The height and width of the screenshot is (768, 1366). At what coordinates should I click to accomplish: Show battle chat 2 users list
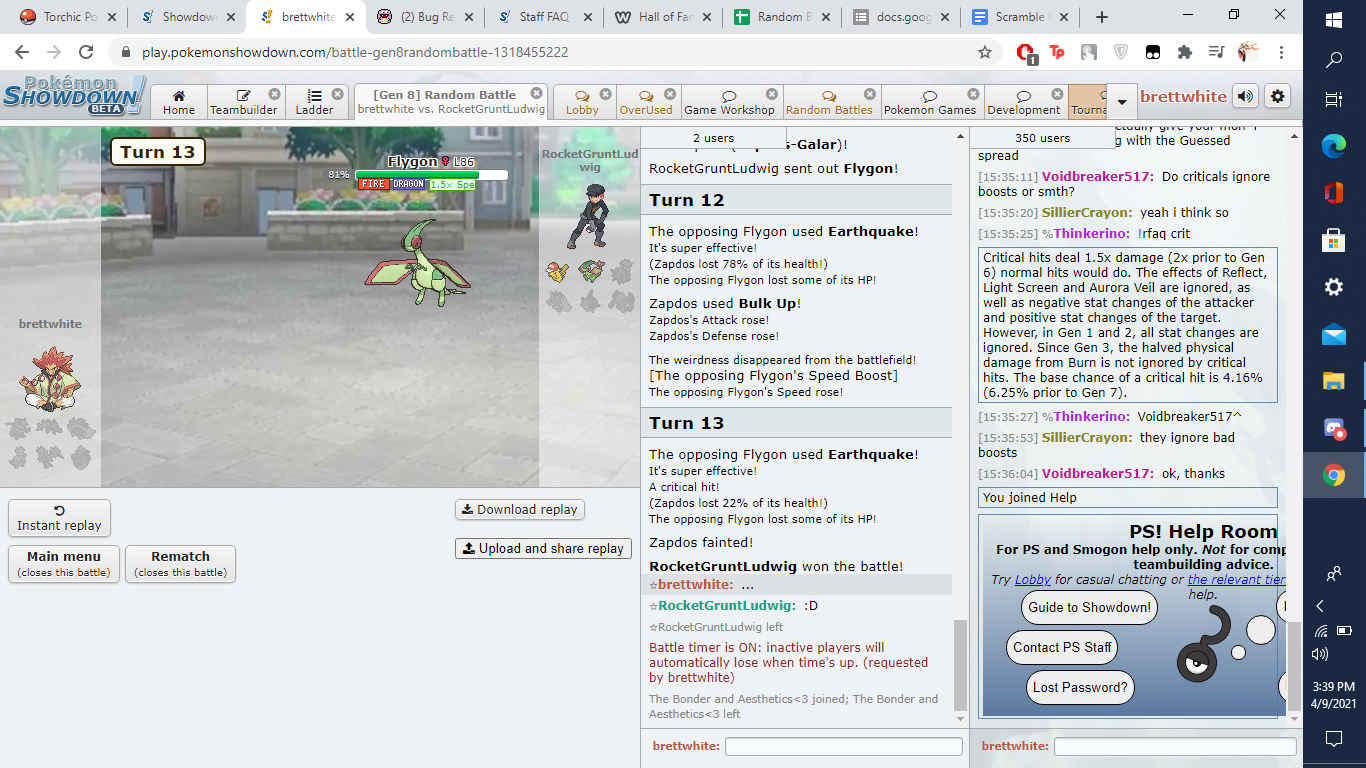click(713, 138)
